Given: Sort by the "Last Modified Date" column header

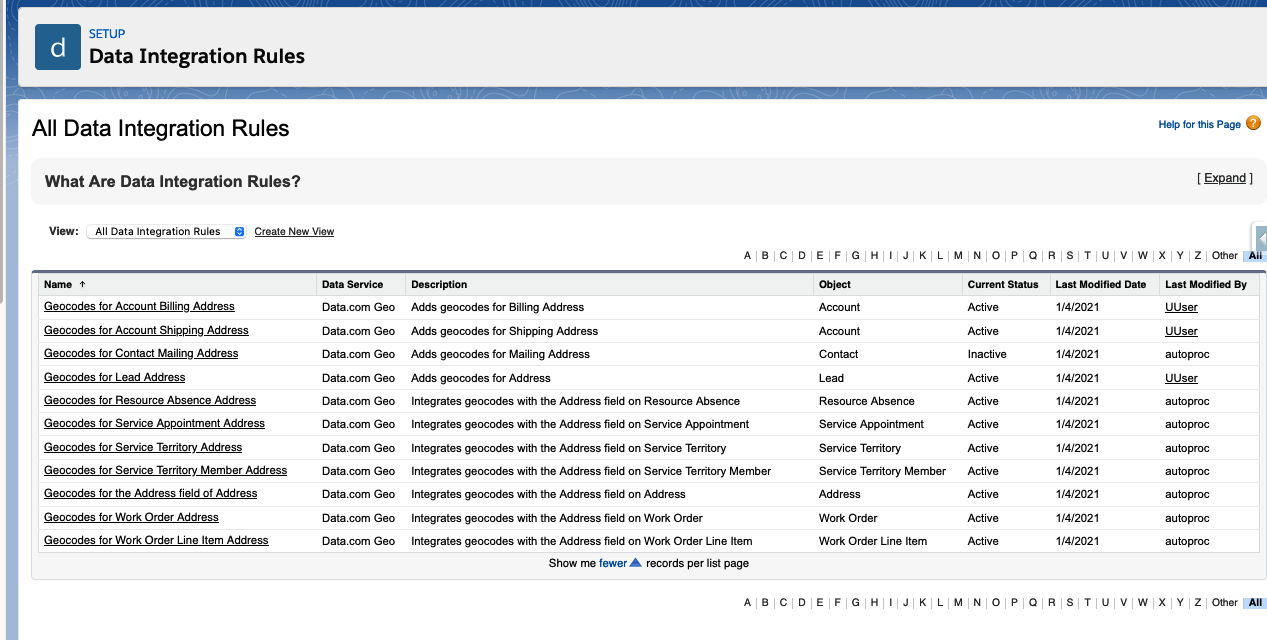Looking at the screenshot, I should click(1099, 284).
